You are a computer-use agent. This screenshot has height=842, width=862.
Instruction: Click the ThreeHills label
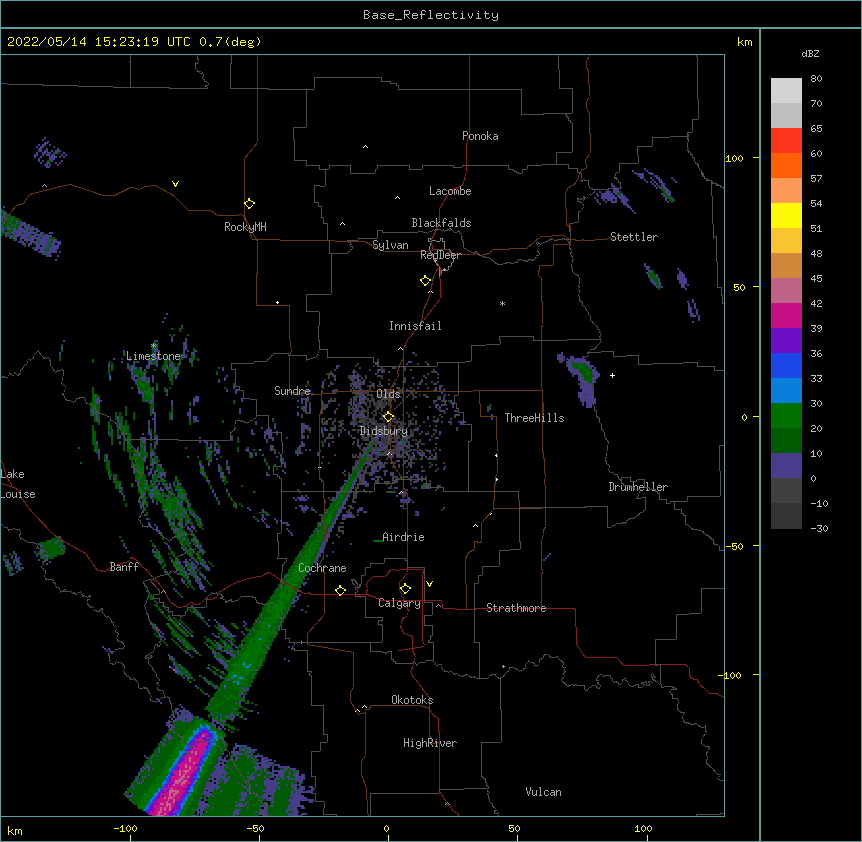tap(534, 418)
